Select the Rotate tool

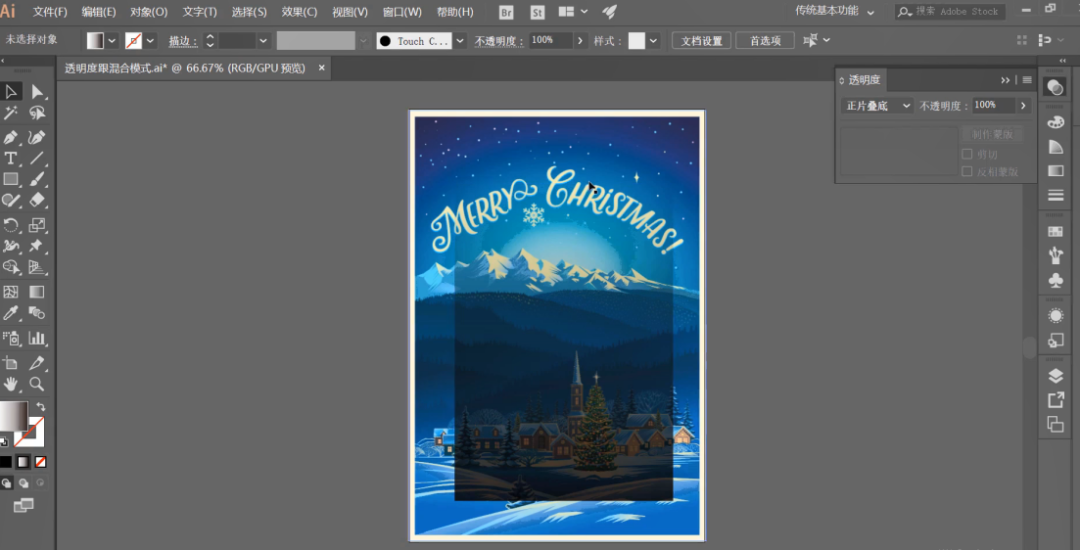click(x=10, y=225)
